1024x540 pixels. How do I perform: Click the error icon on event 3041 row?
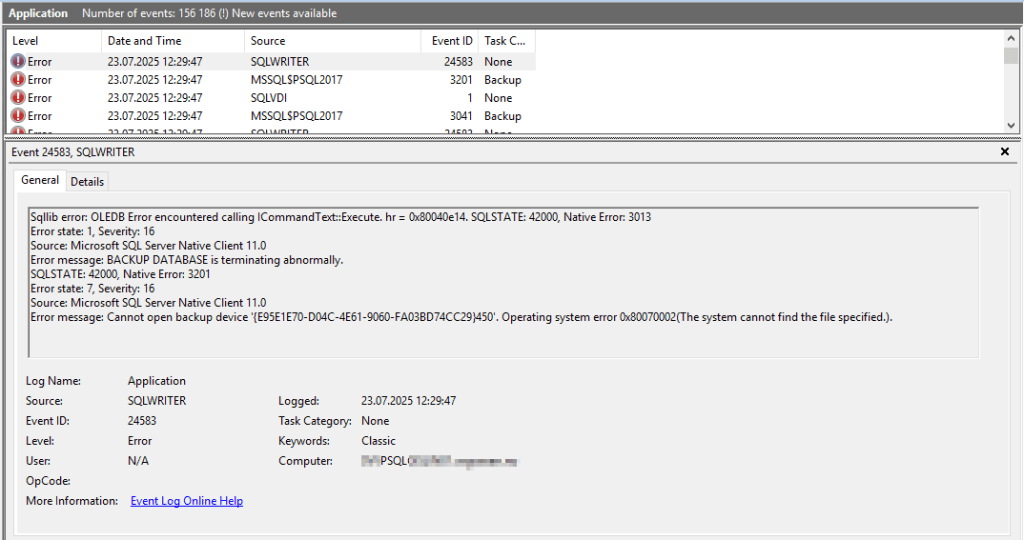[18, 116]
